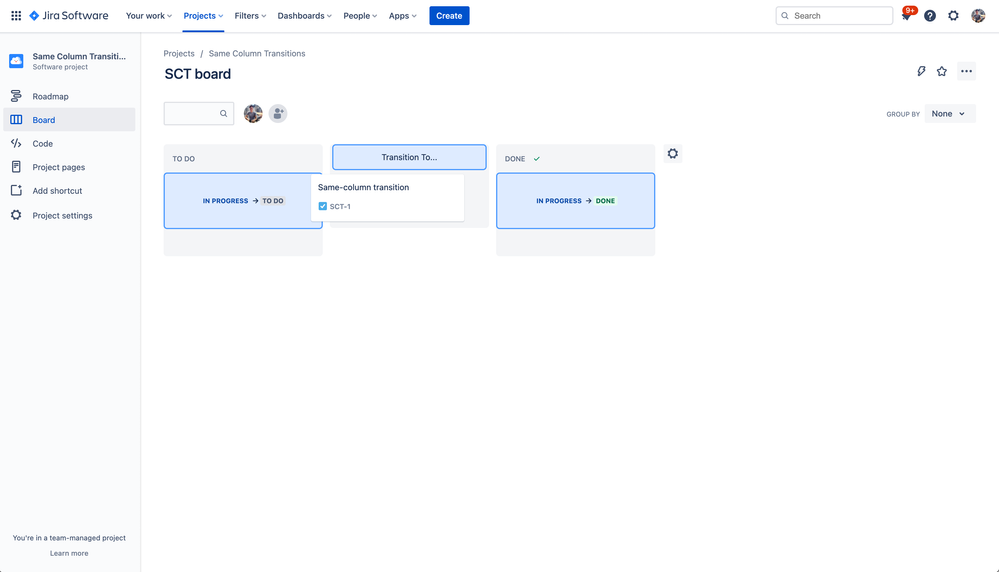Click the Board icon in sidebar
This screenshot has height=572, width=999.
[16, 120]
